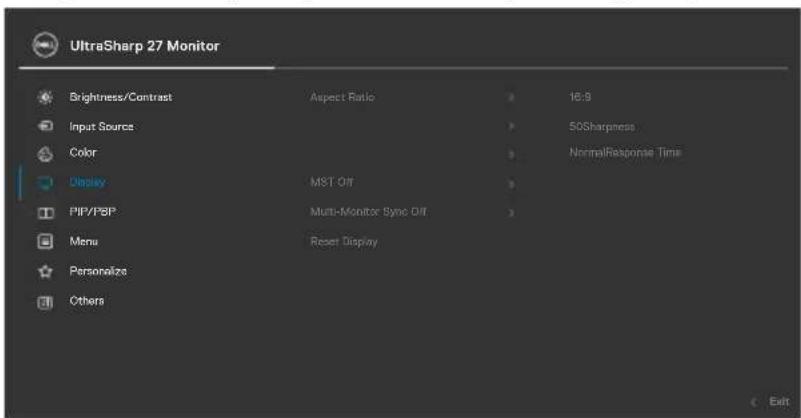Select the Display menu item

tap(87, 182)
